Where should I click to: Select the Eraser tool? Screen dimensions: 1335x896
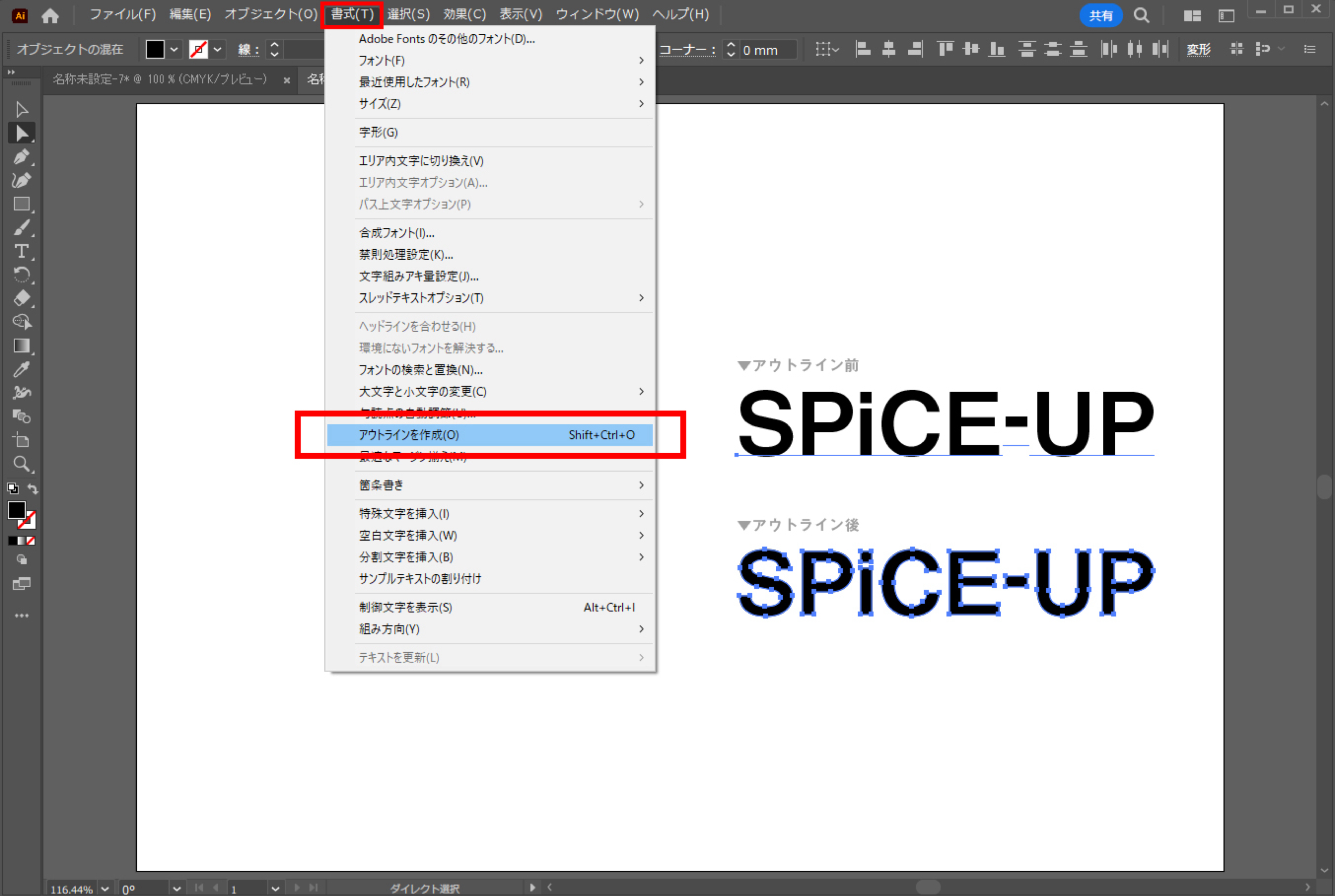(22, 298)
